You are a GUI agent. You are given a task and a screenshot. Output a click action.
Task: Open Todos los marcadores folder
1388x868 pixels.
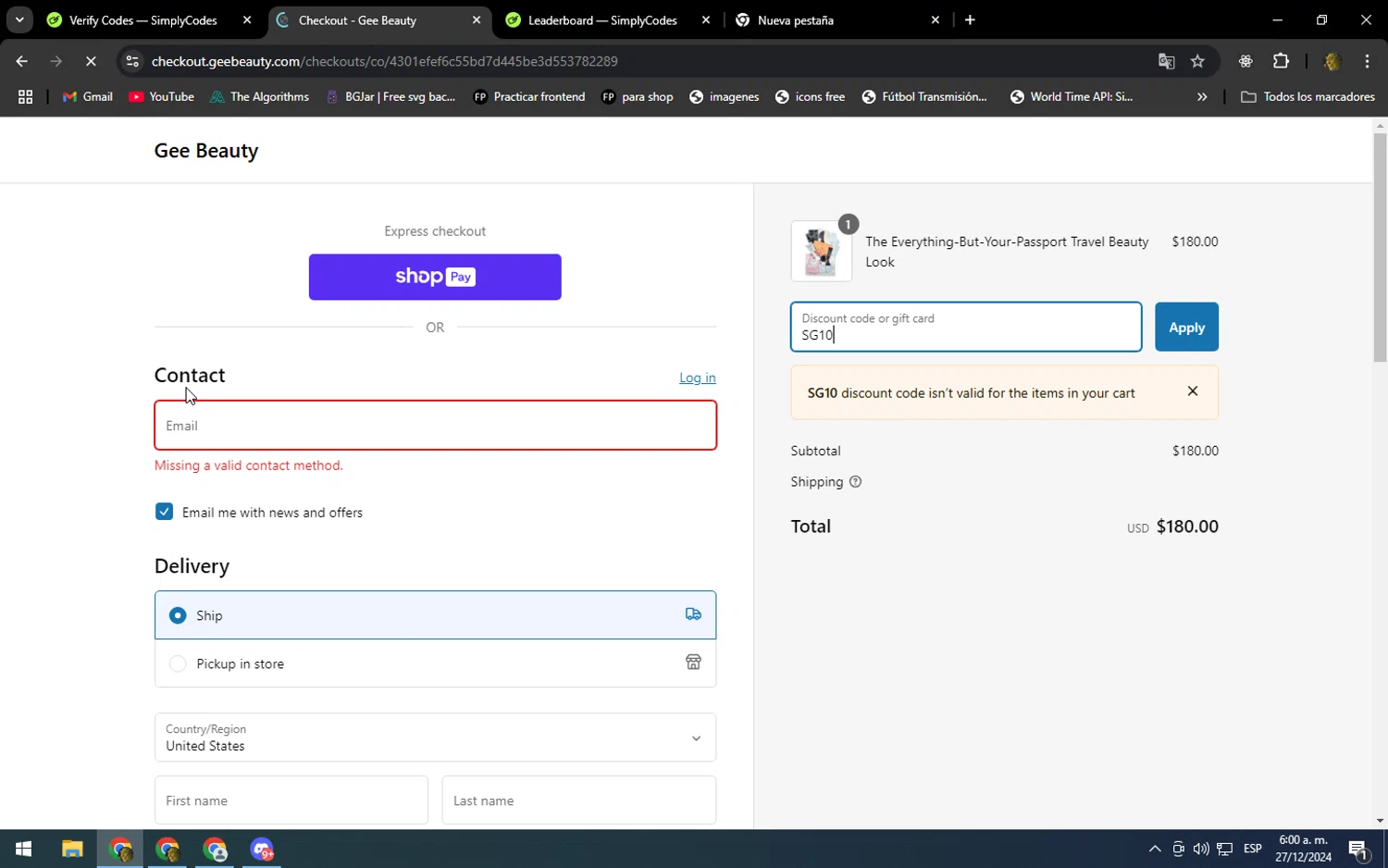(1307, 96)
